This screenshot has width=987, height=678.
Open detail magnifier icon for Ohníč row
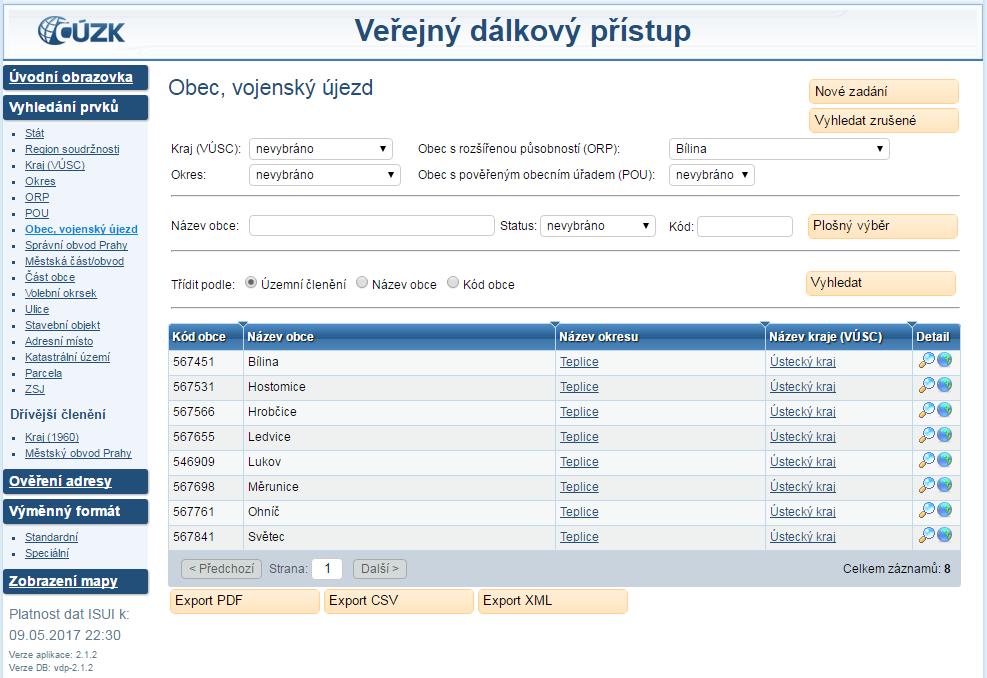pos(927,511)
